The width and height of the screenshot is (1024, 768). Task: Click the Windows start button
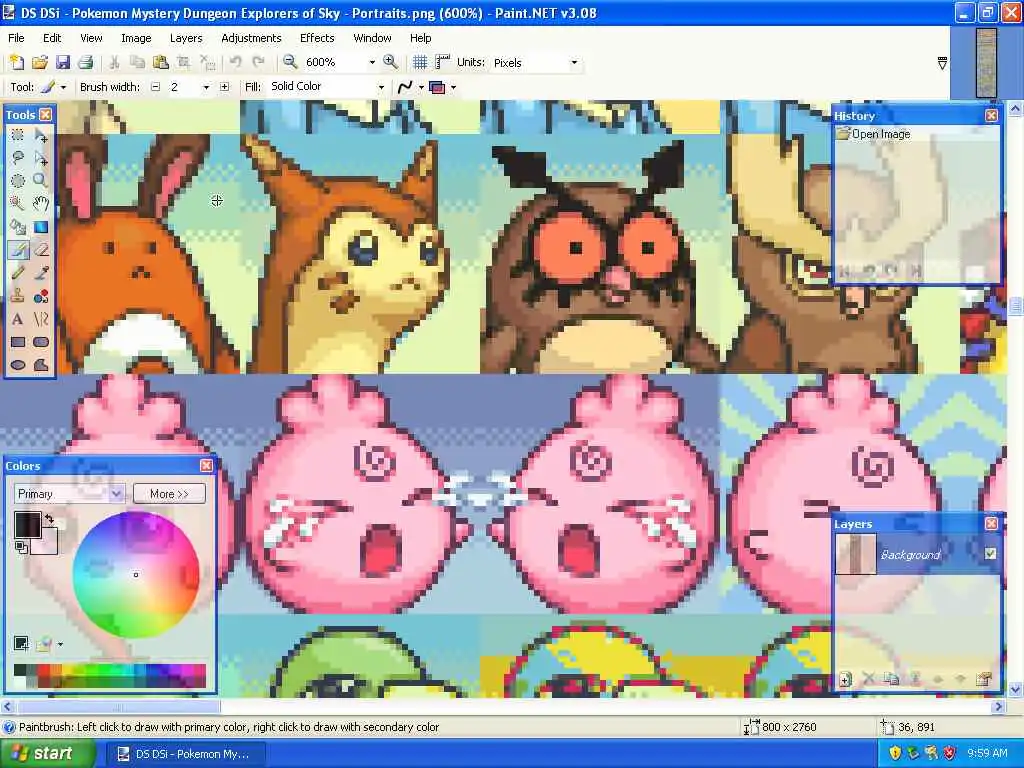48,754
